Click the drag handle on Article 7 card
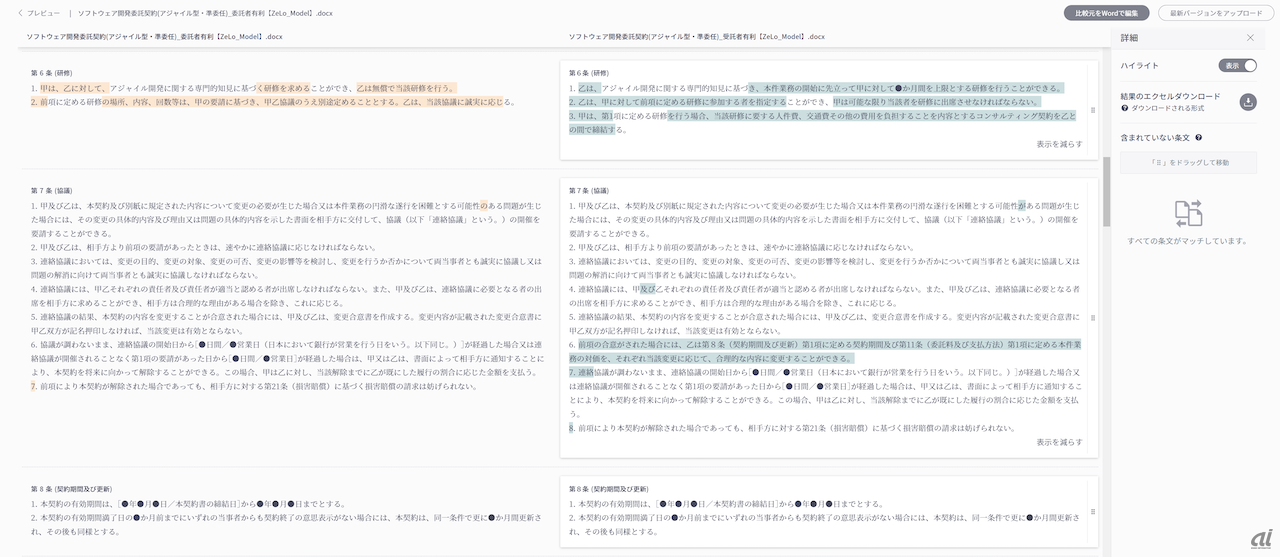 point(1092,318)
